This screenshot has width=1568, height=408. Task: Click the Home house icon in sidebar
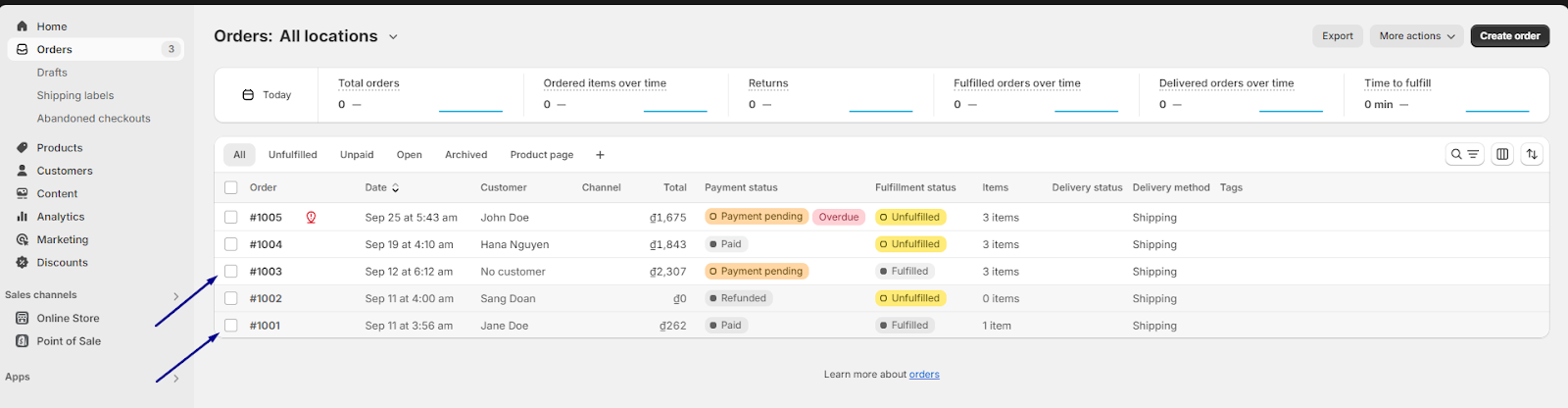23,26
